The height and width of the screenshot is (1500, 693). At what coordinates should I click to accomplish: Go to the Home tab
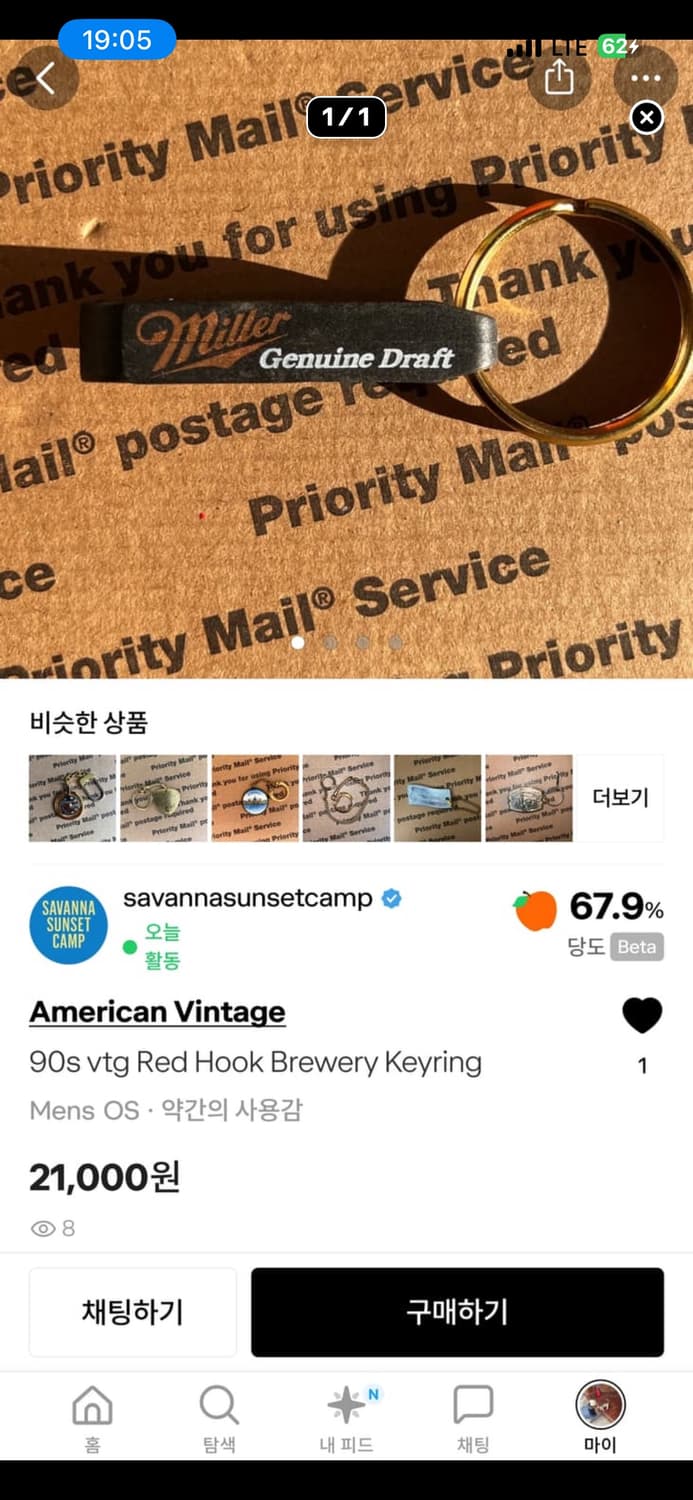pos(92,1417)
